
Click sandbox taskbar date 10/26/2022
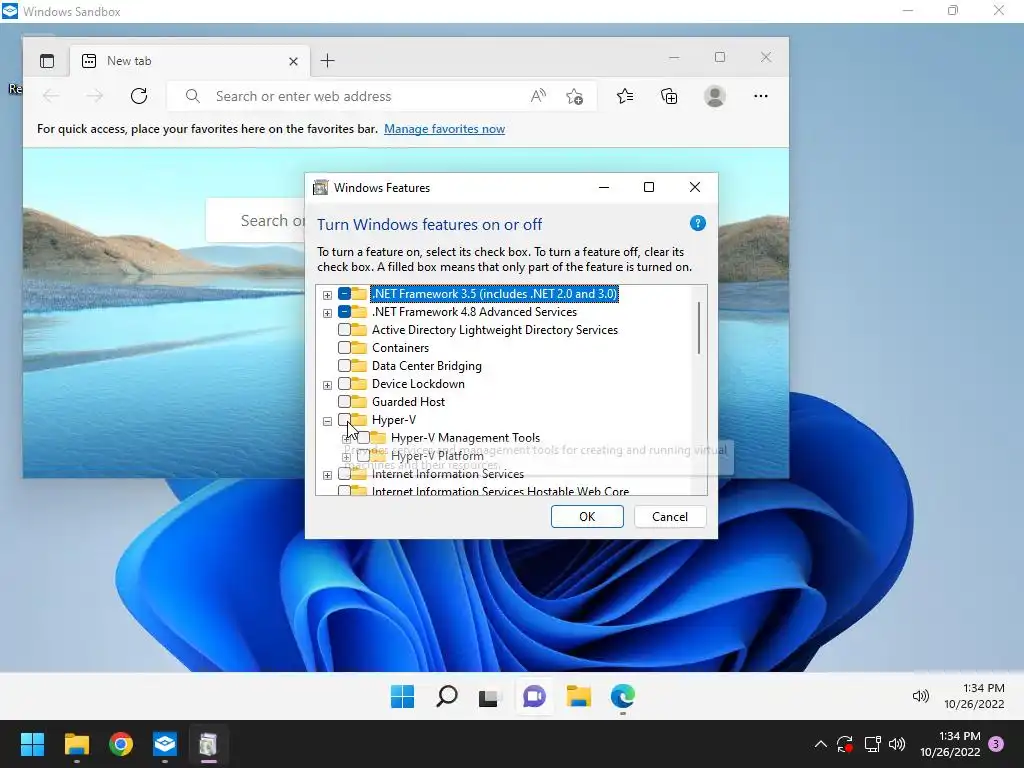click(x=974, y=704)
